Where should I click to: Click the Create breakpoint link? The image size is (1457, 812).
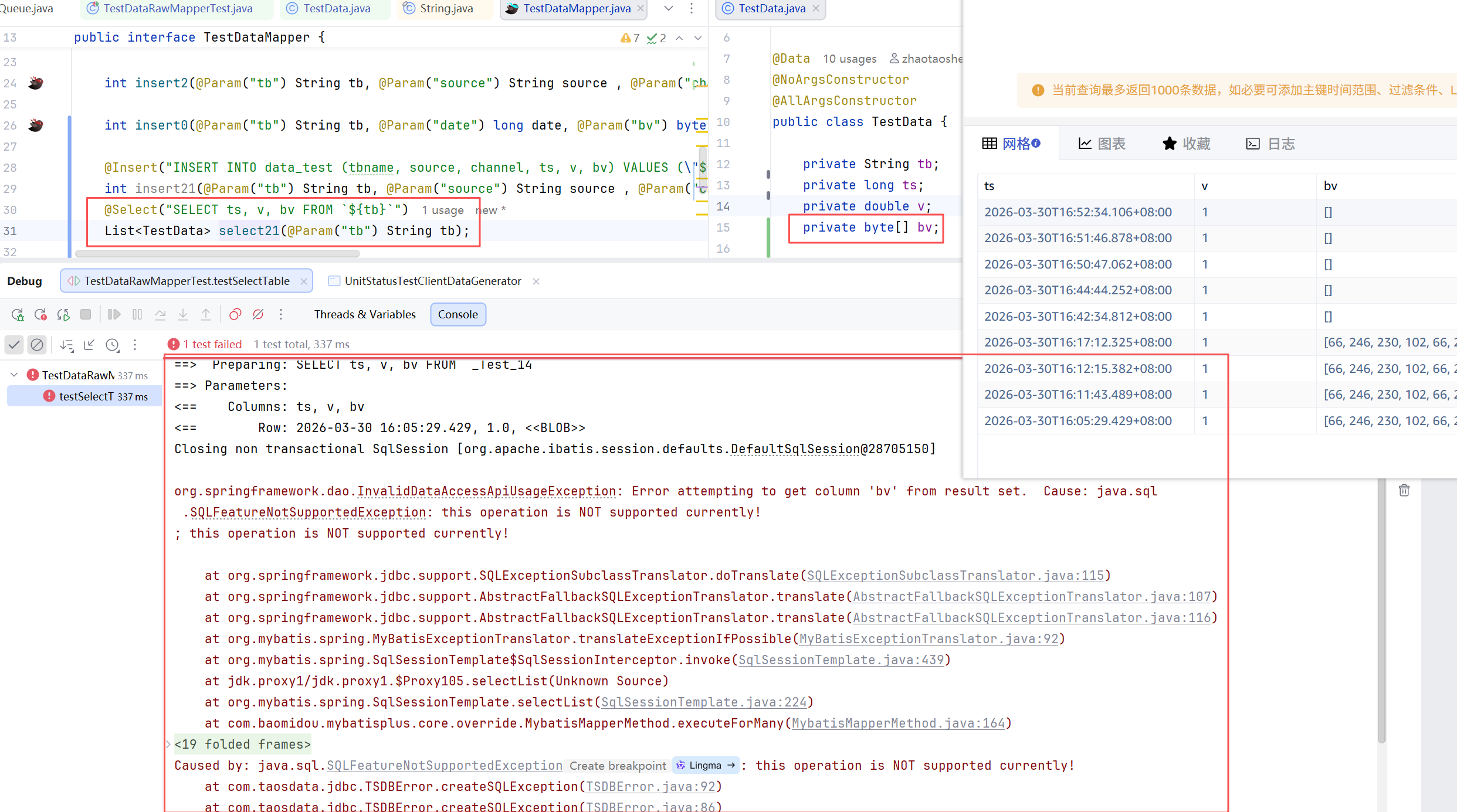click(618, 766)
